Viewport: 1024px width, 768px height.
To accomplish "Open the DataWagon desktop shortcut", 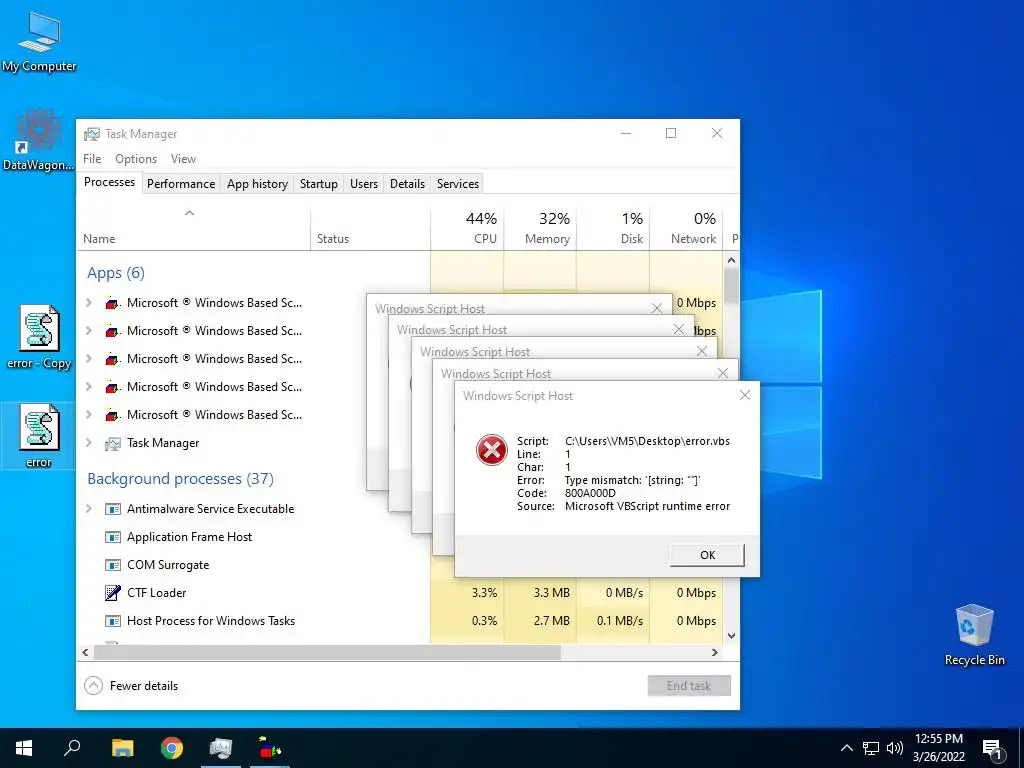I will (x=38, y=140).
